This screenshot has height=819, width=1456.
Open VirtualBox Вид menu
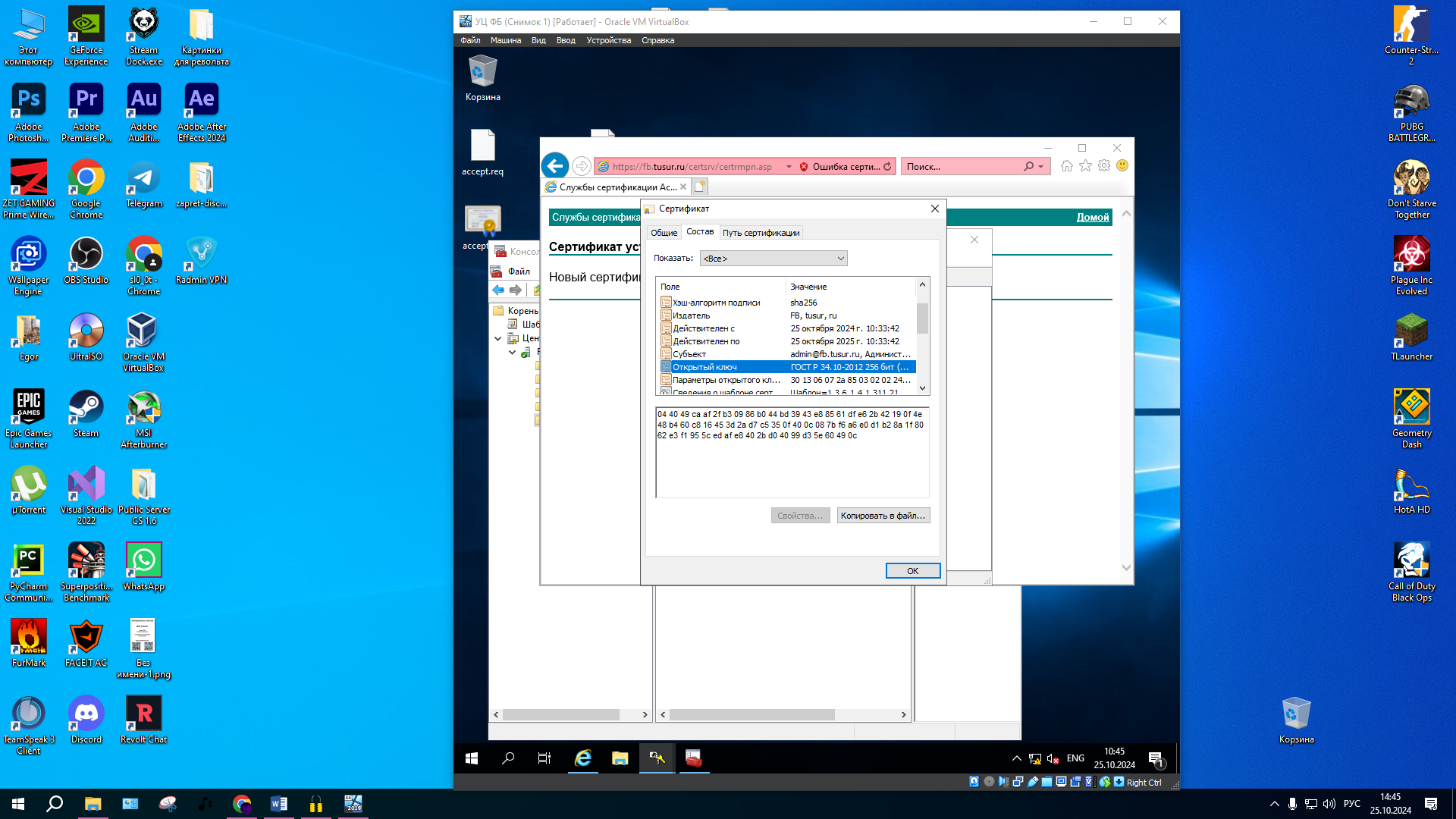point(538,40)
